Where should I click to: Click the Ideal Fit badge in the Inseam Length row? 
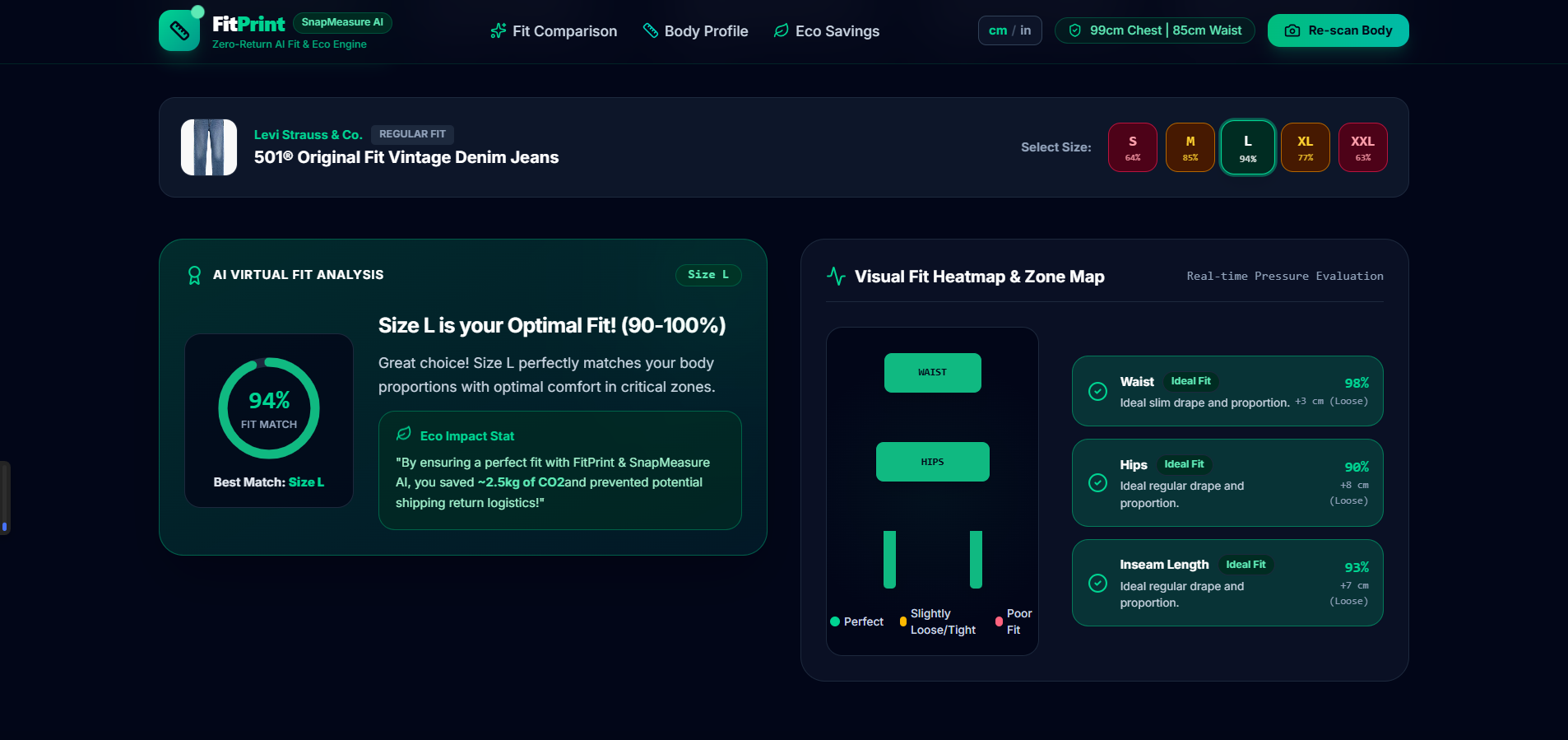1246,565
